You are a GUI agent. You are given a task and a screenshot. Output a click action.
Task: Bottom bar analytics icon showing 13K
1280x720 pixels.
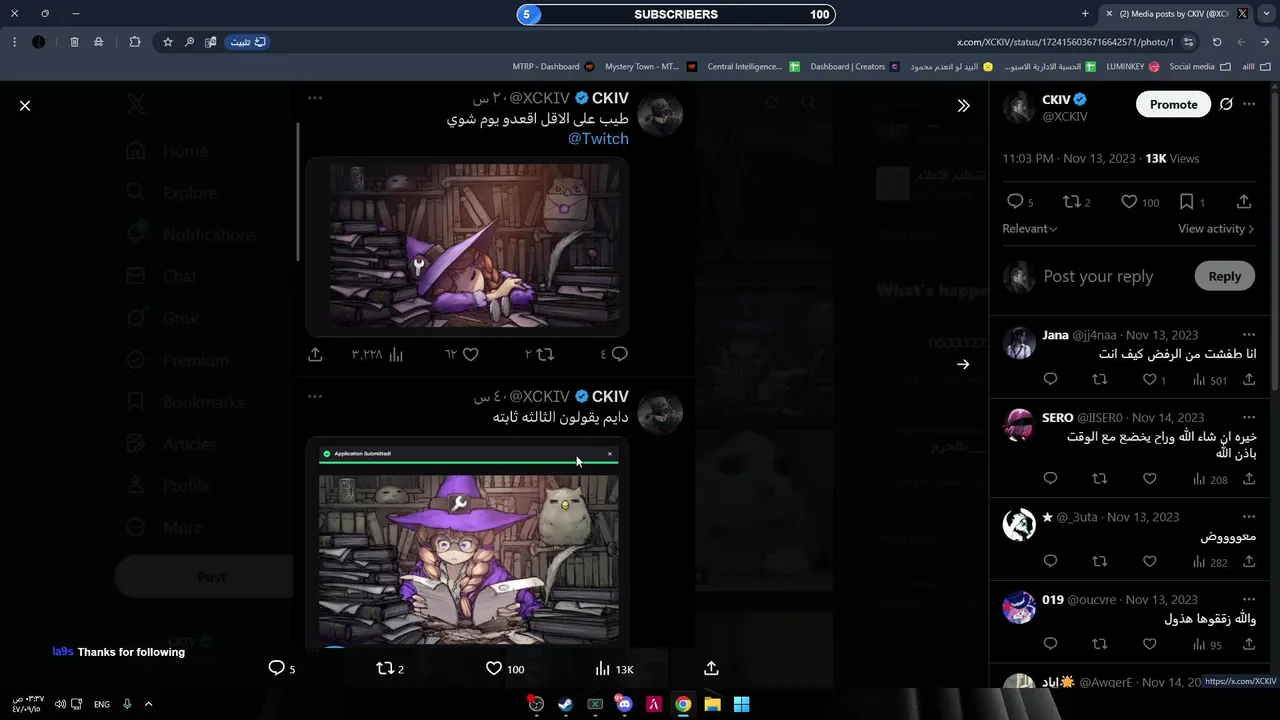coord(613,668)
